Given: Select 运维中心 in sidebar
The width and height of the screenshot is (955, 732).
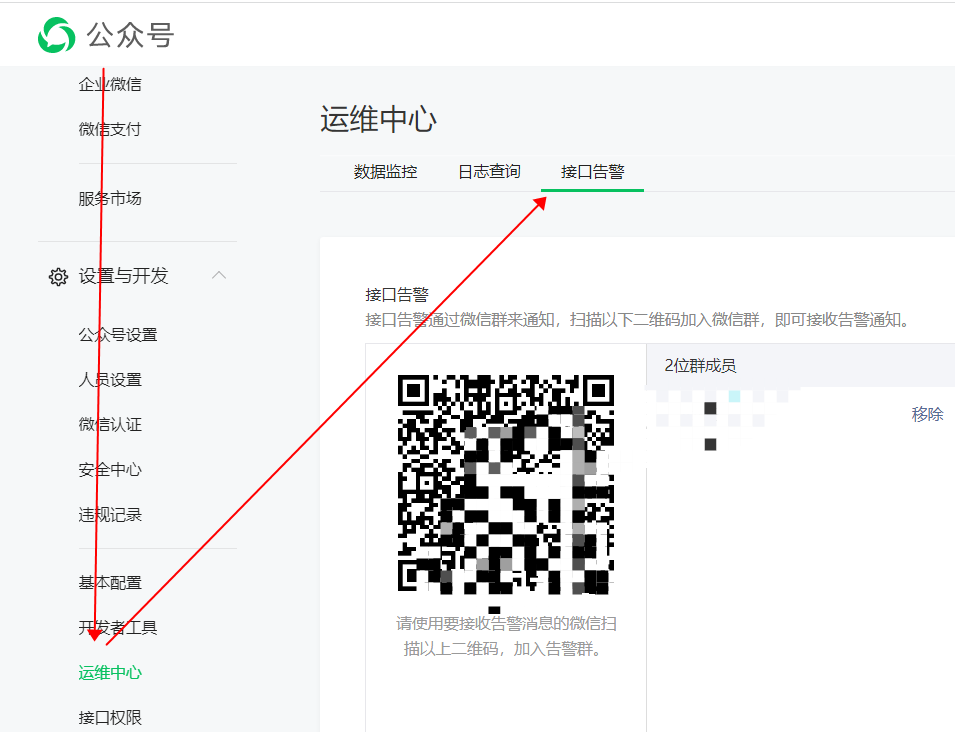Looking at the screenshot, I should [110, 672].
